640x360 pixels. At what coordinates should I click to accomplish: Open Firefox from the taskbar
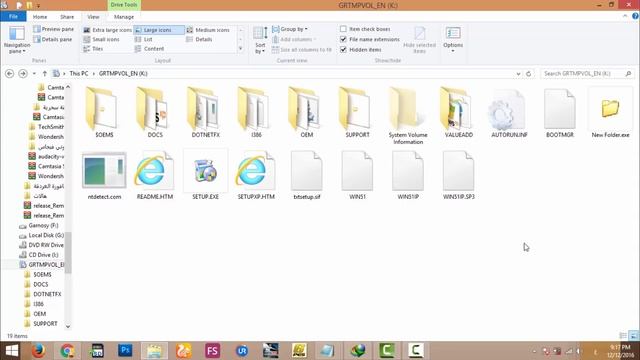[x=38, y=351]
